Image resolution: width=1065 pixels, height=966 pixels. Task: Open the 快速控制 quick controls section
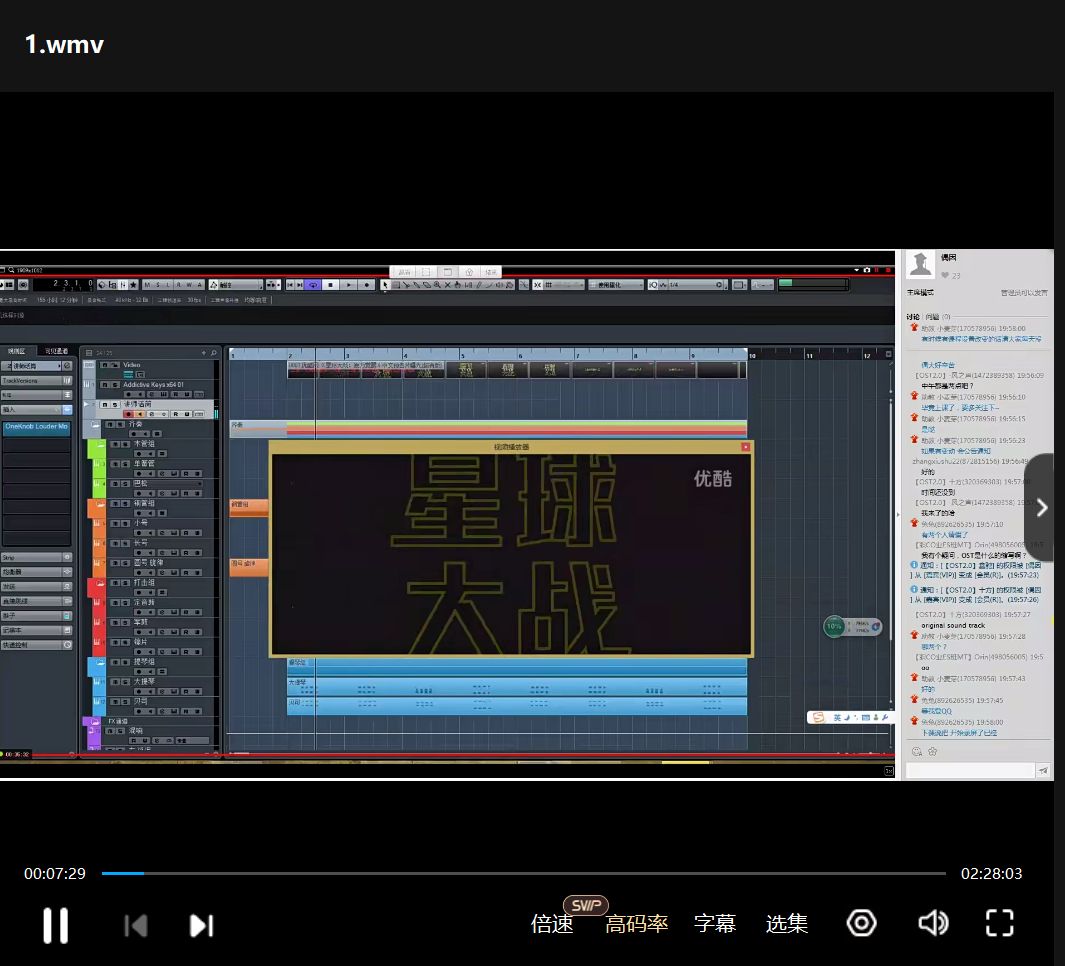click(37, 645)
